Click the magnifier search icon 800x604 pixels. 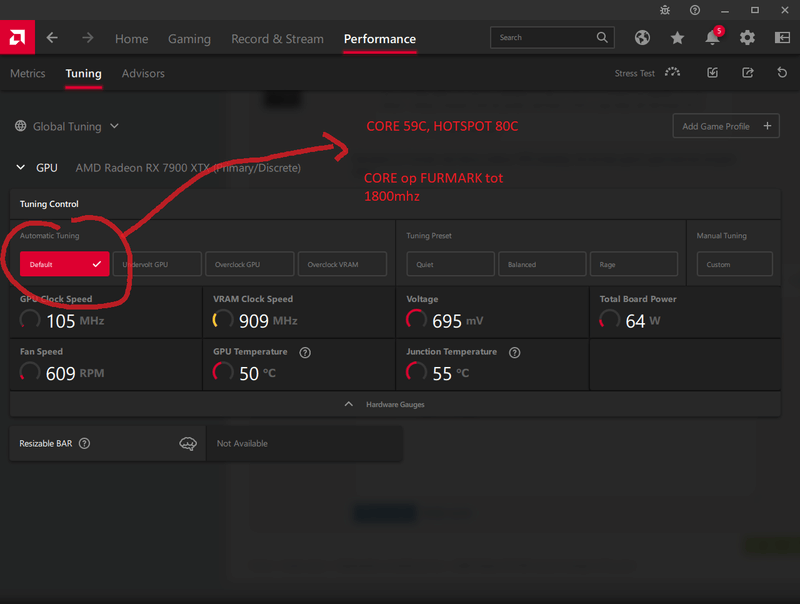(x=602, y=37)
